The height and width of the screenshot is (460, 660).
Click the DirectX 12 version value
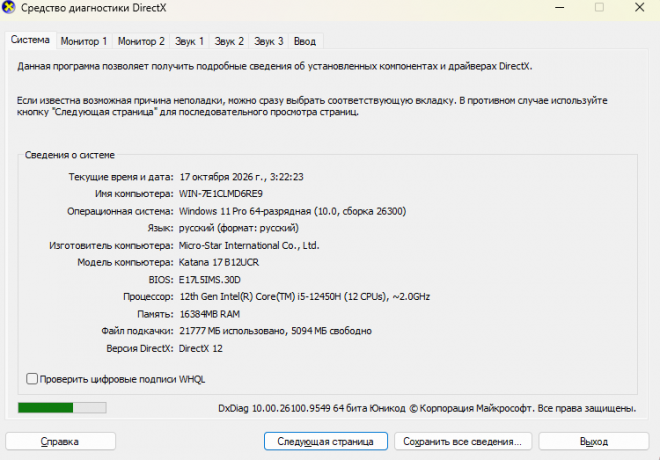(200, 348)
